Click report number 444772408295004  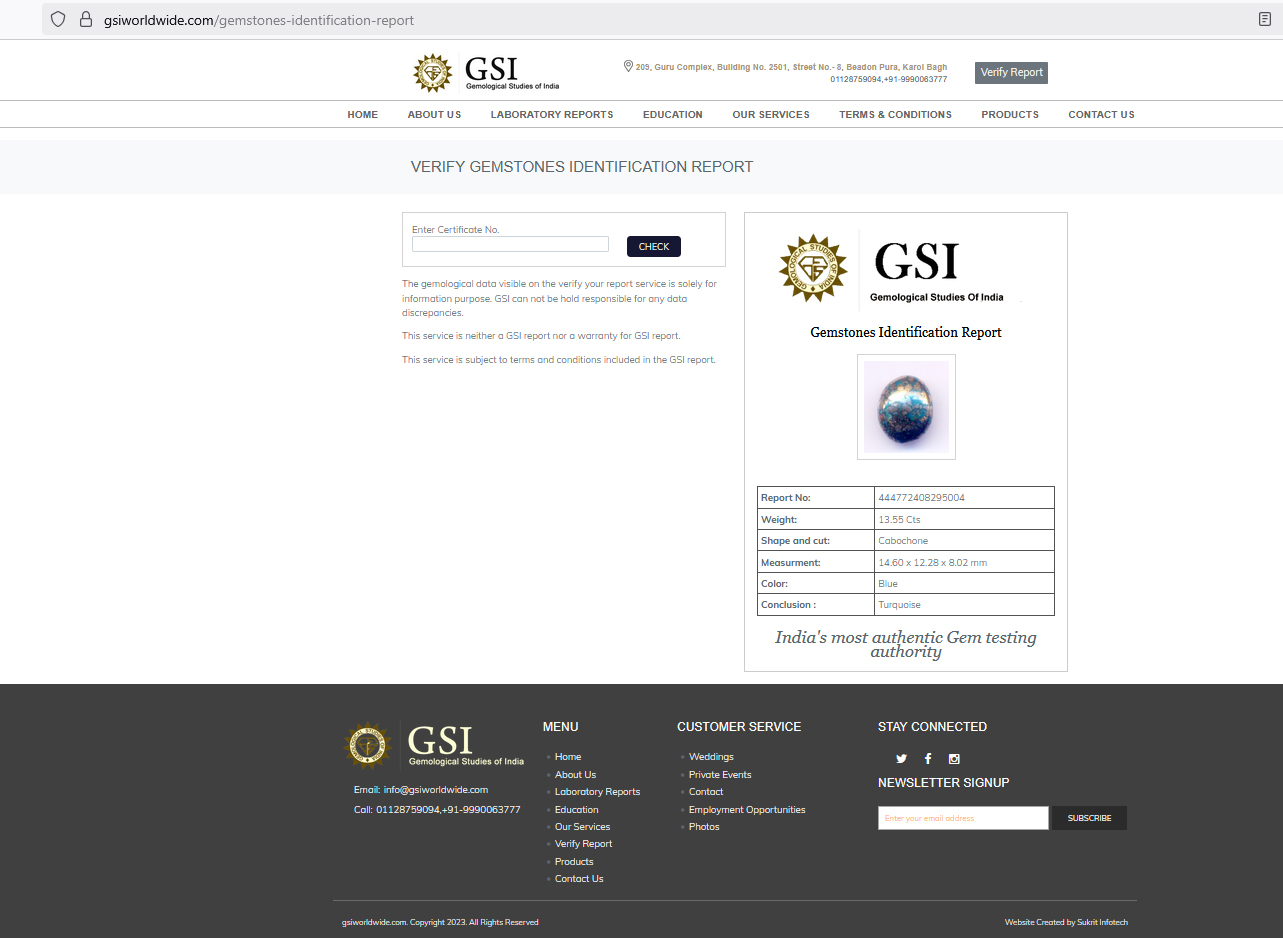921,498
